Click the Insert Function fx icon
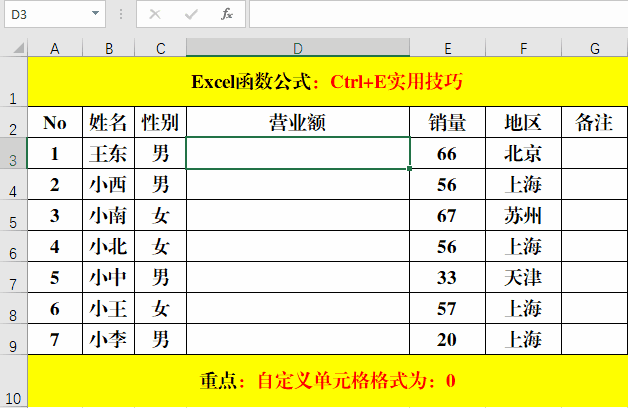This screenshot has width=628, height=408. [227, 14]
